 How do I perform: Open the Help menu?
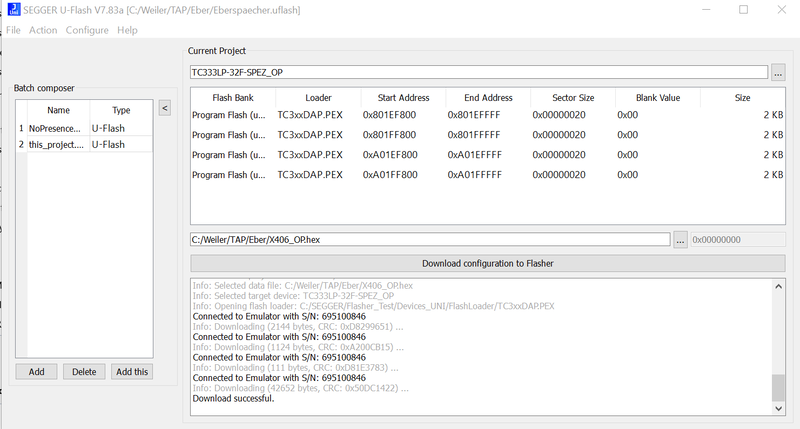[x=127, y=30]
